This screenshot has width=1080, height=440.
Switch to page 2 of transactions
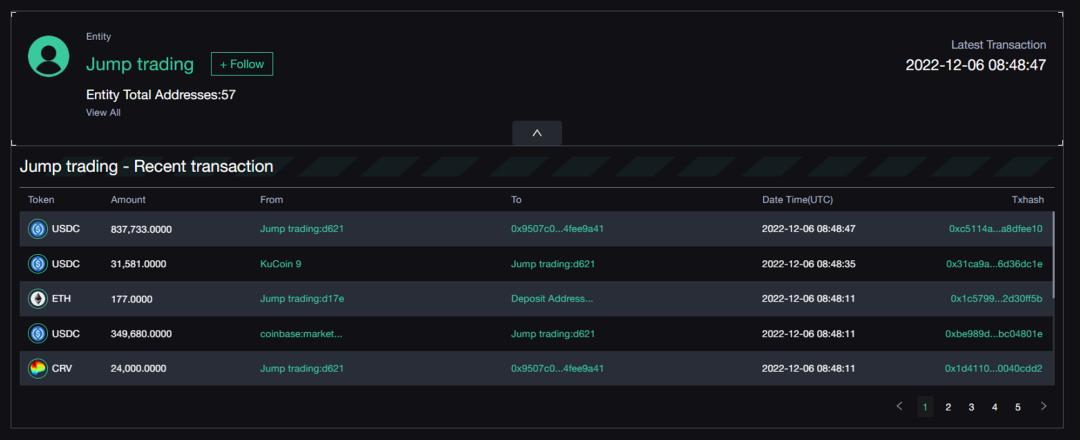[x=948, y=407]
